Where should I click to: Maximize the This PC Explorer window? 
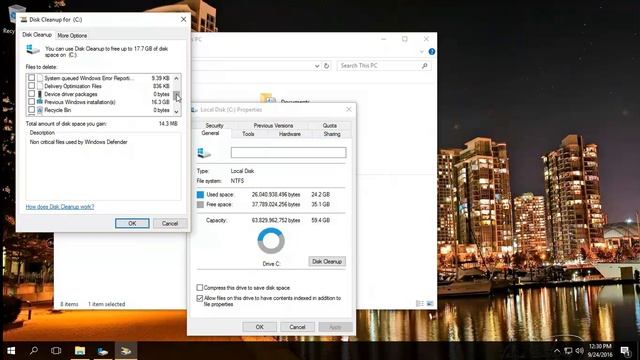click(x=404, y=39)
